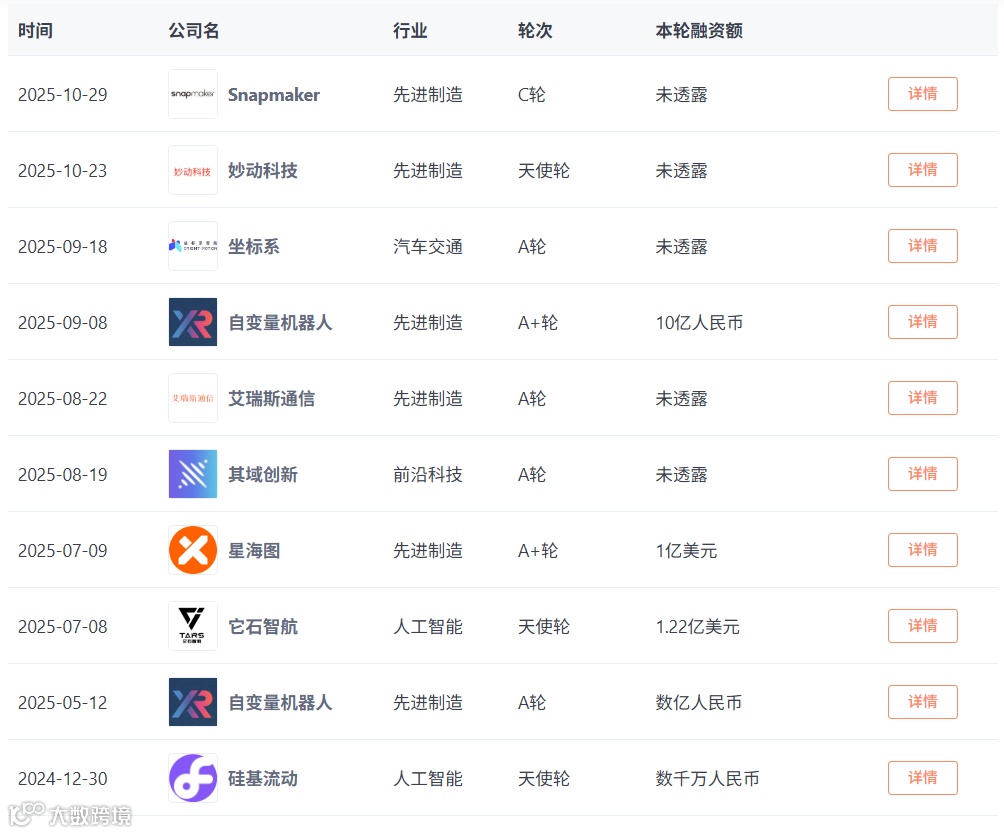Click 人工智能 in the 它石智航 row
Viewport: 1004px width, 834px height.
click(x=428, y=627)
